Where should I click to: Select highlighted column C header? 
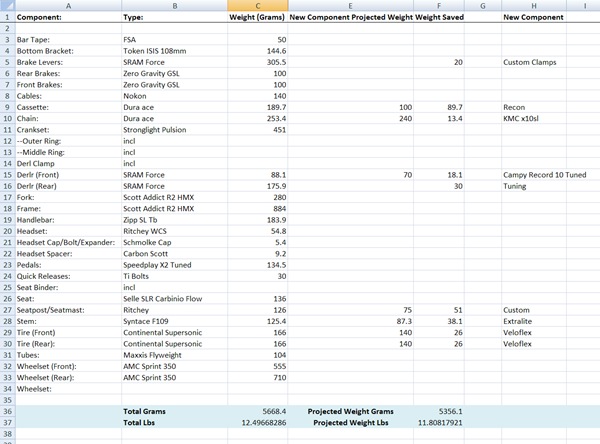(258, 6)
